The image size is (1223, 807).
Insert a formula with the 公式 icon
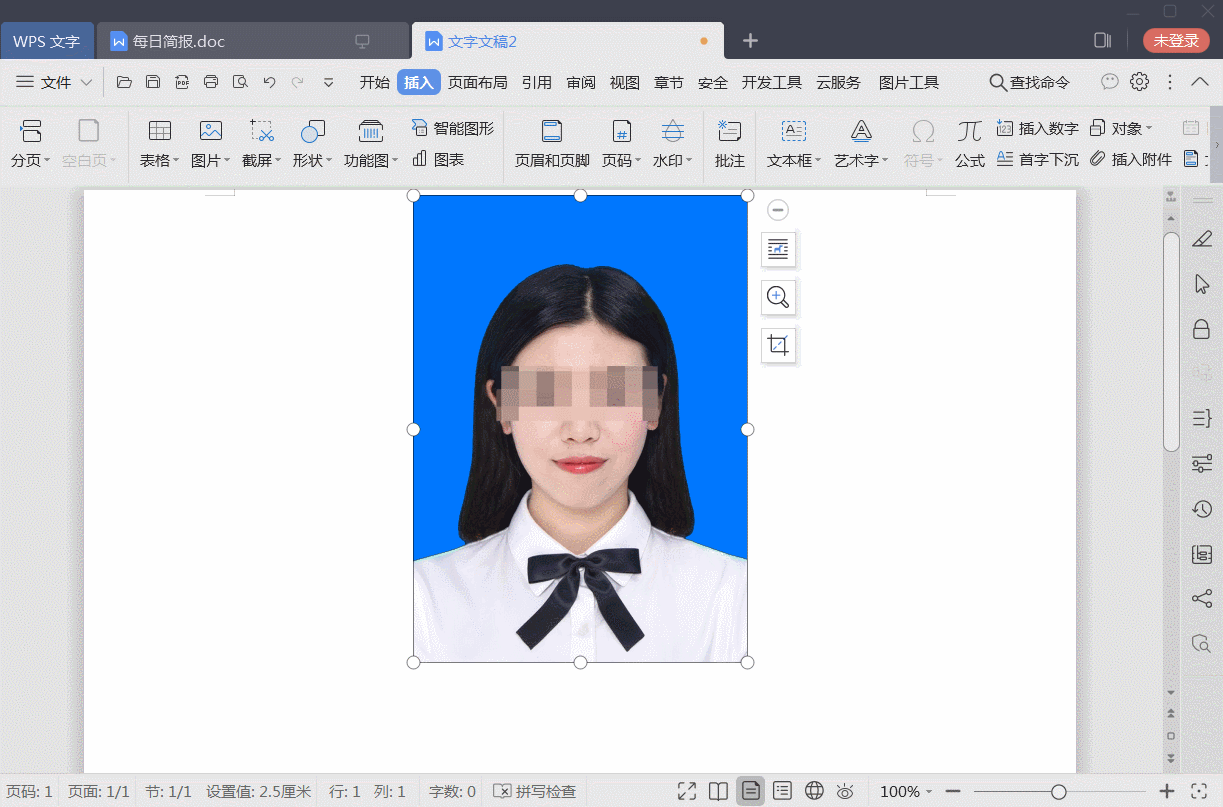pyautogui.click(x=968, y=131)
